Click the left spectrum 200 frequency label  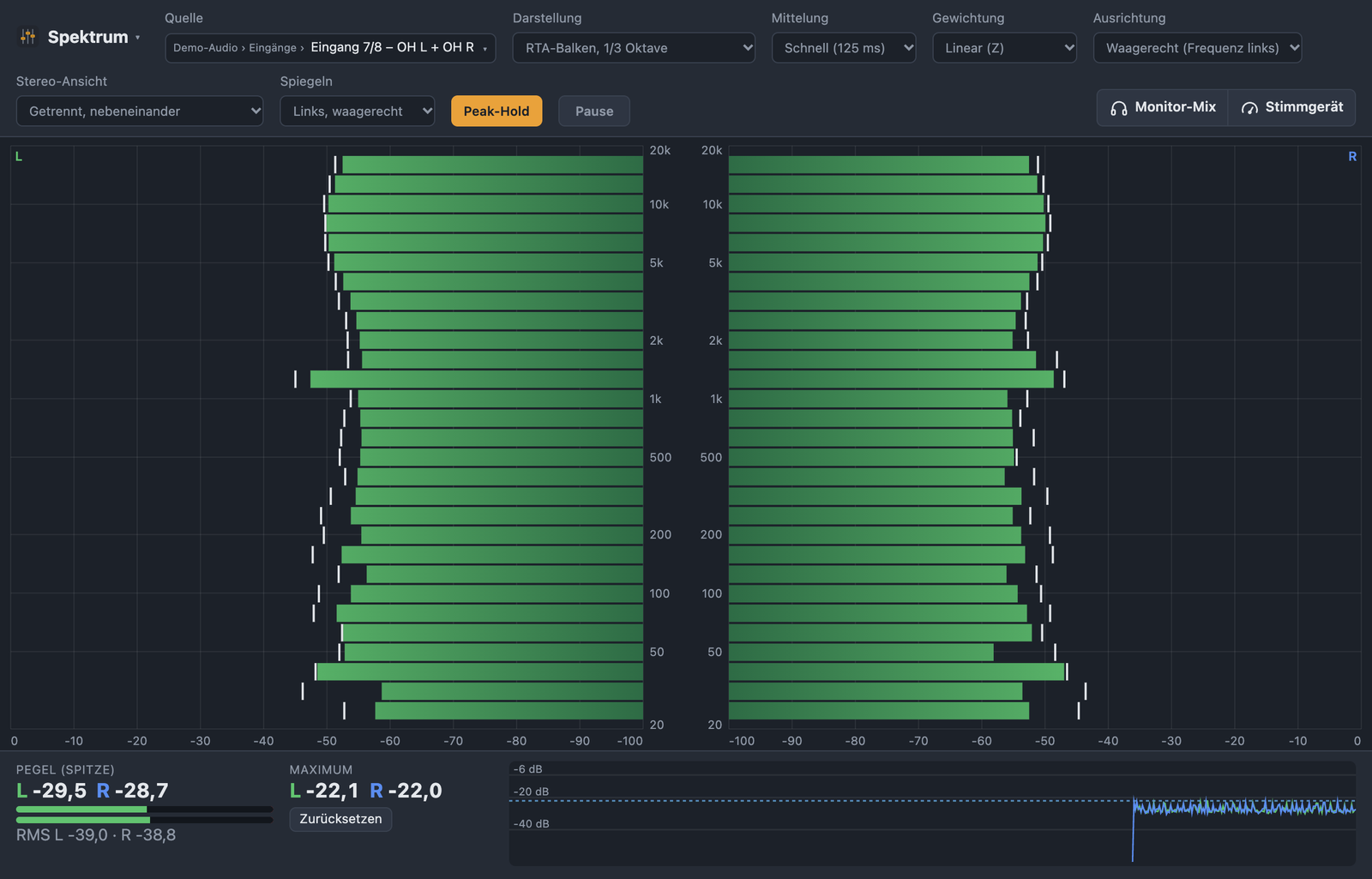[x=660, y=534]
